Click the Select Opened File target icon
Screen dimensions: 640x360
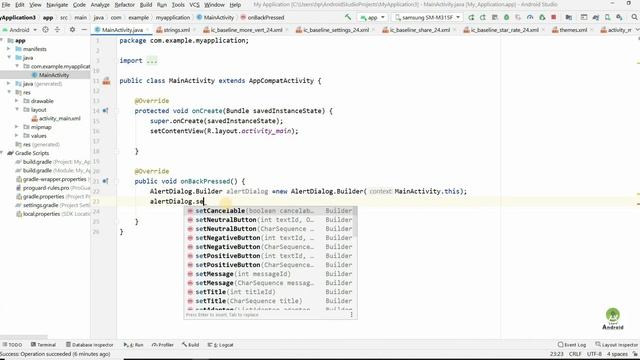pos(45,30)
